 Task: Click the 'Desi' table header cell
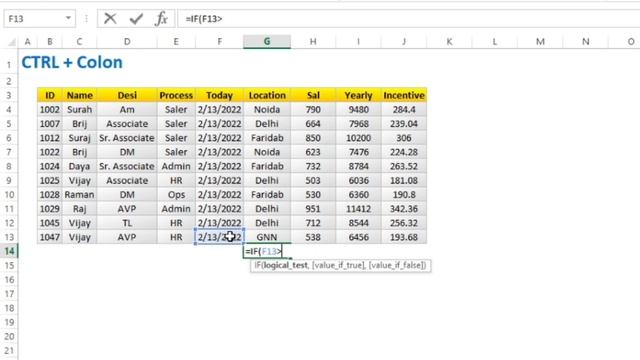[127, 95]
